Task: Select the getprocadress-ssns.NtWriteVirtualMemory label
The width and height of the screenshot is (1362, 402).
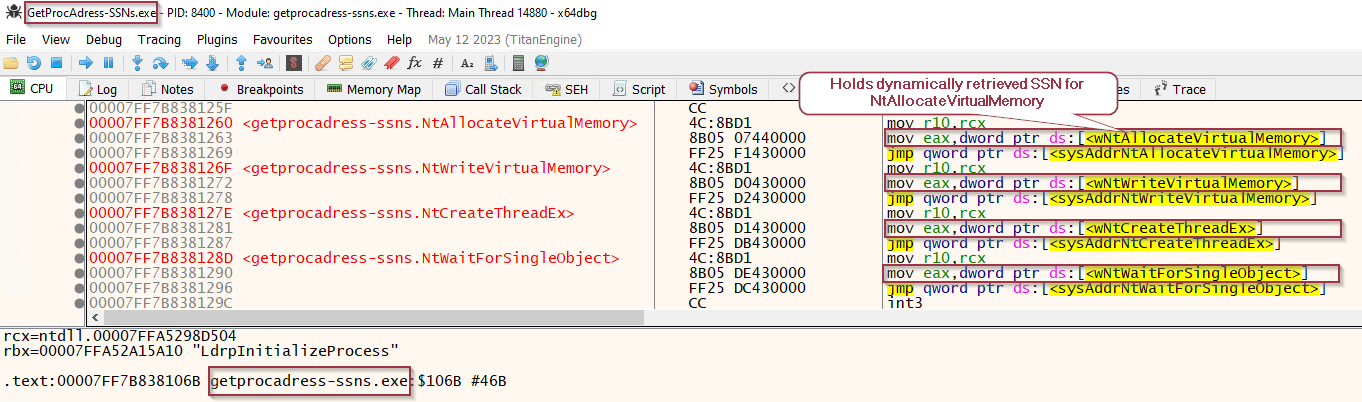Action: (x=426, y=168)
